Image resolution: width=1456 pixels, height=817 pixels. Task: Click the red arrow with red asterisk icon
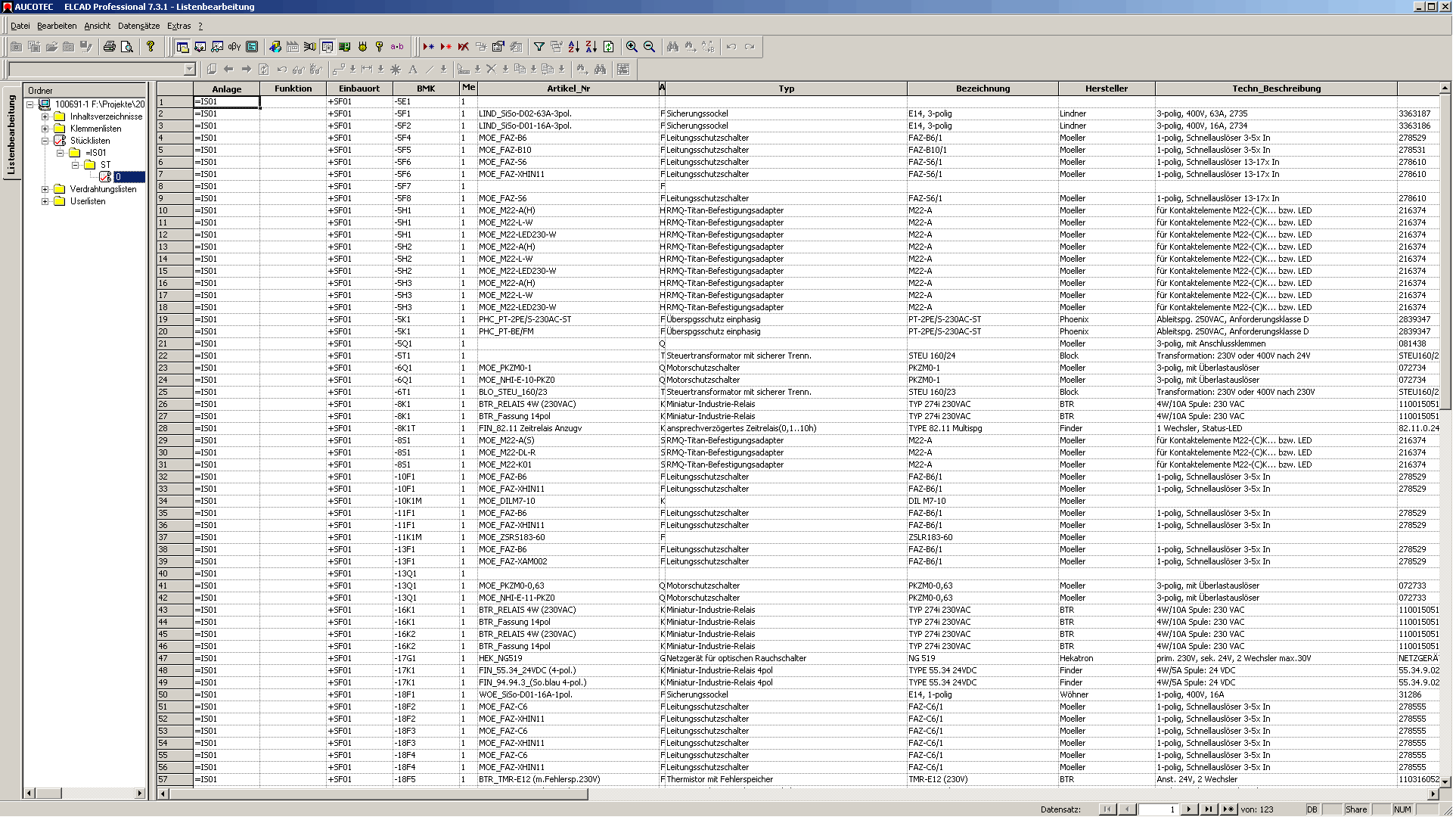(446, 47)
